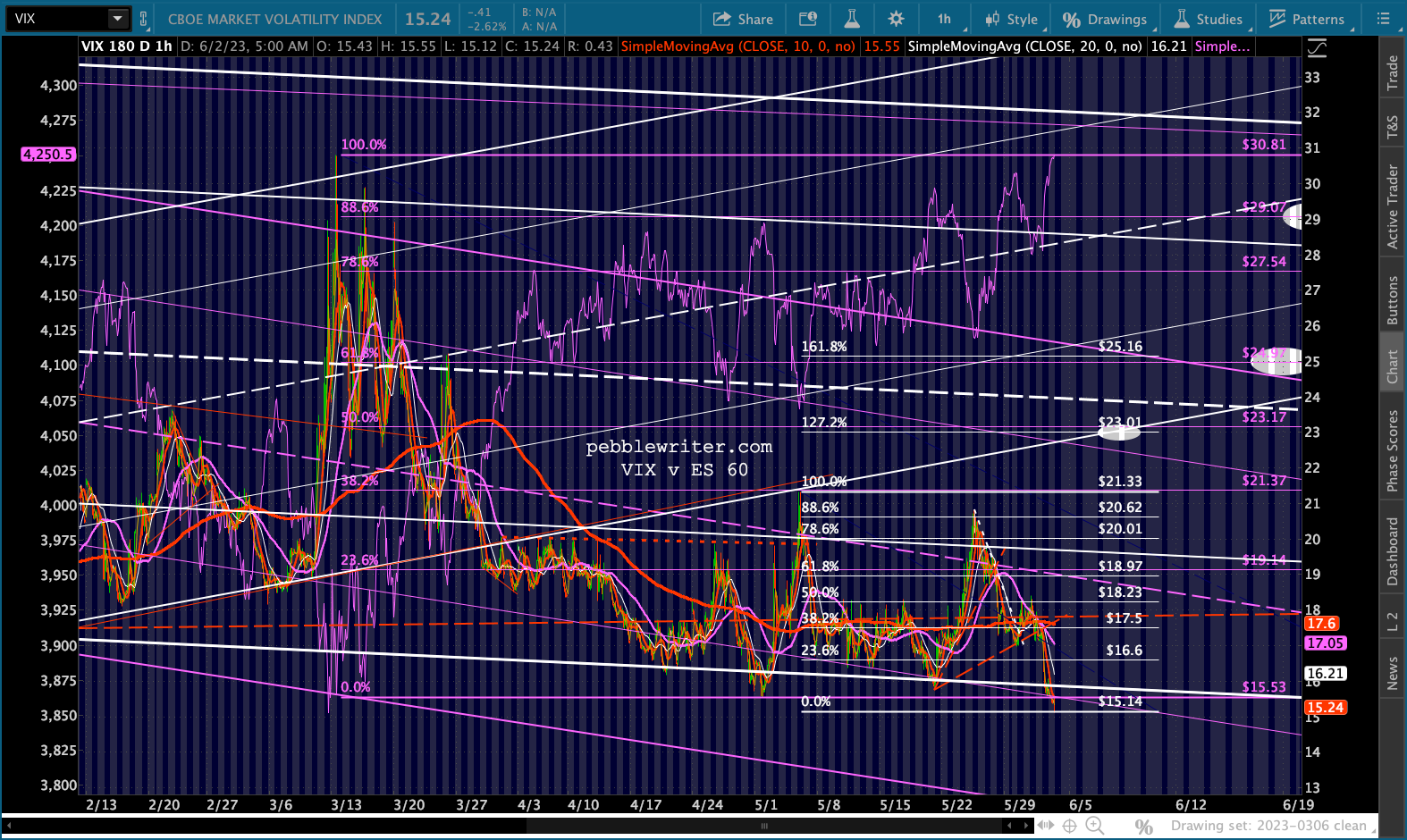Image resolution: width=1407 pixels, height=840 pixels.
Task: Click the horizontal chart scrollbar
Action: pyautogui.click(x=762, y=827)
